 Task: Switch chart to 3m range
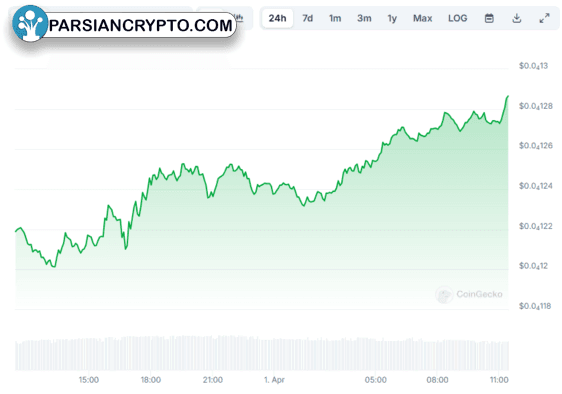(364, 18)
